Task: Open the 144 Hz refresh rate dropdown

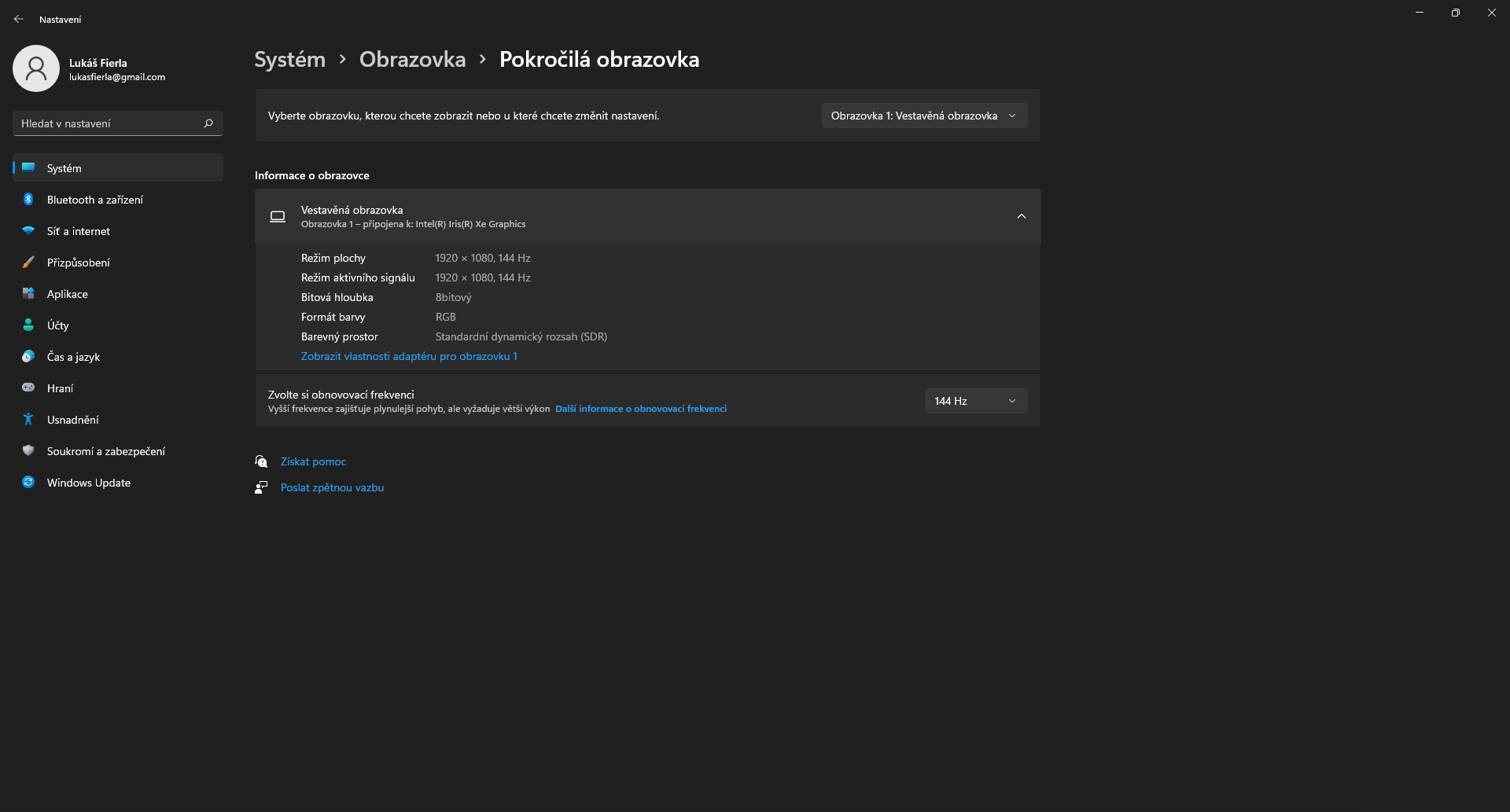Action: tap(975, 401)
